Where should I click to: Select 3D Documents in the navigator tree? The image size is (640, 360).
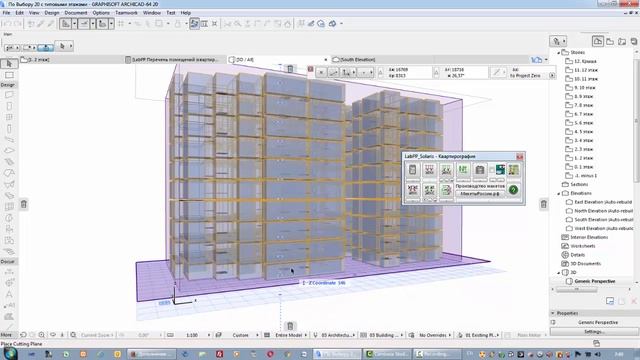click(x=585, y=264)
